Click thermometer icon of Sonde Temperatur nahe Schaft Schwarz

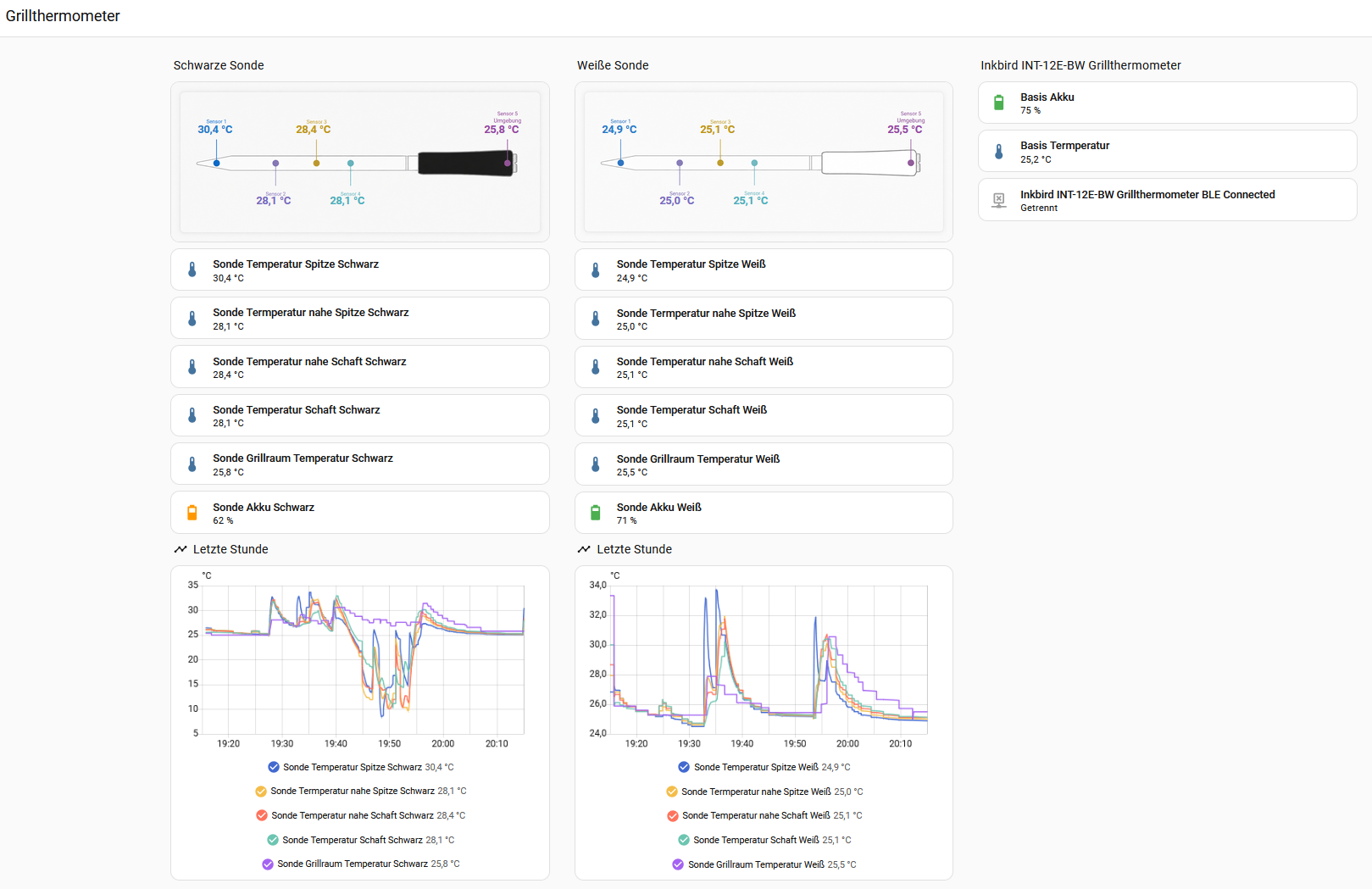coord(192,367)
